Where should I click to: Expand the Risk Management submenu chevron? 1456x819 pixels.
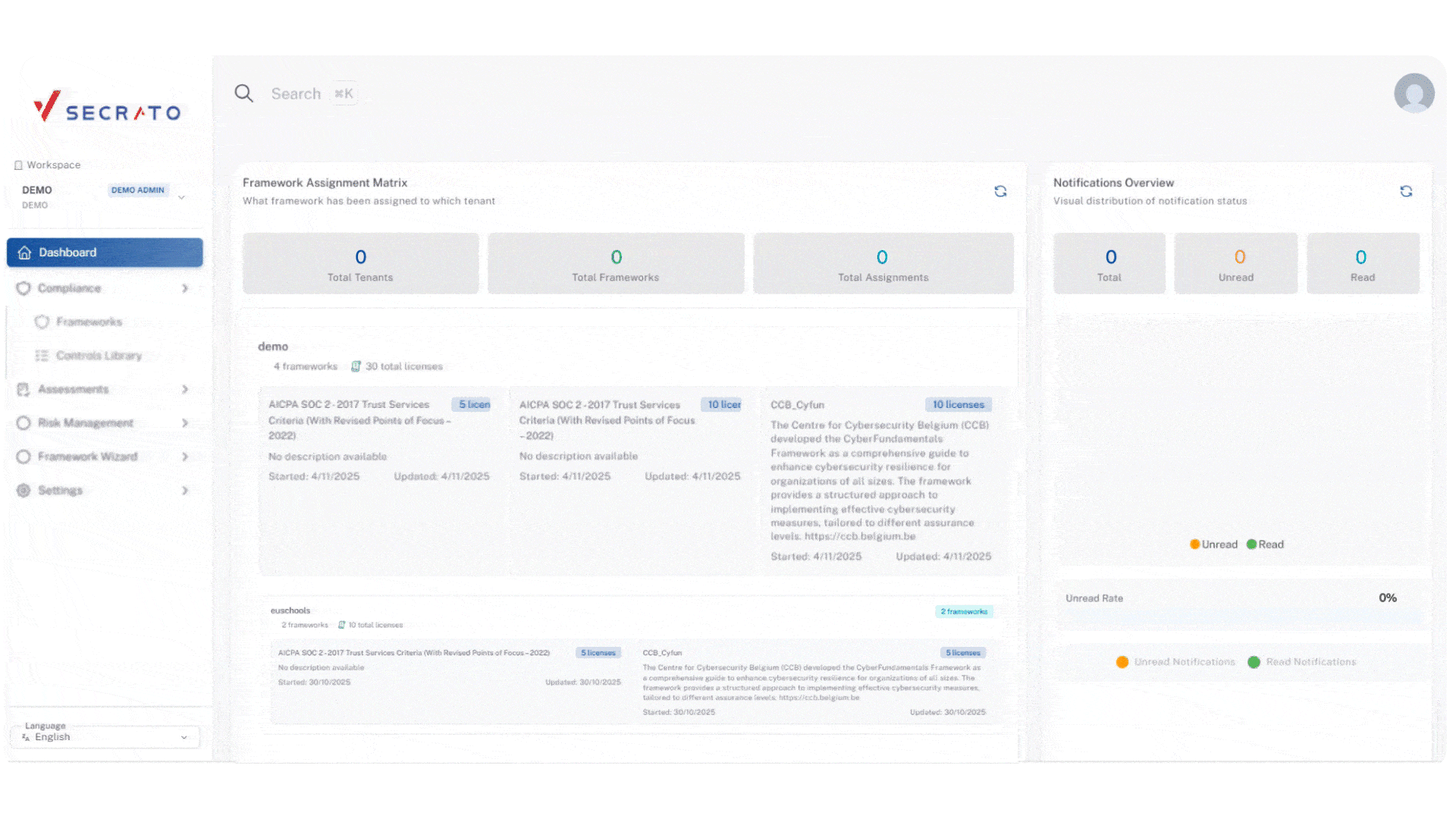tap(185, 423)
